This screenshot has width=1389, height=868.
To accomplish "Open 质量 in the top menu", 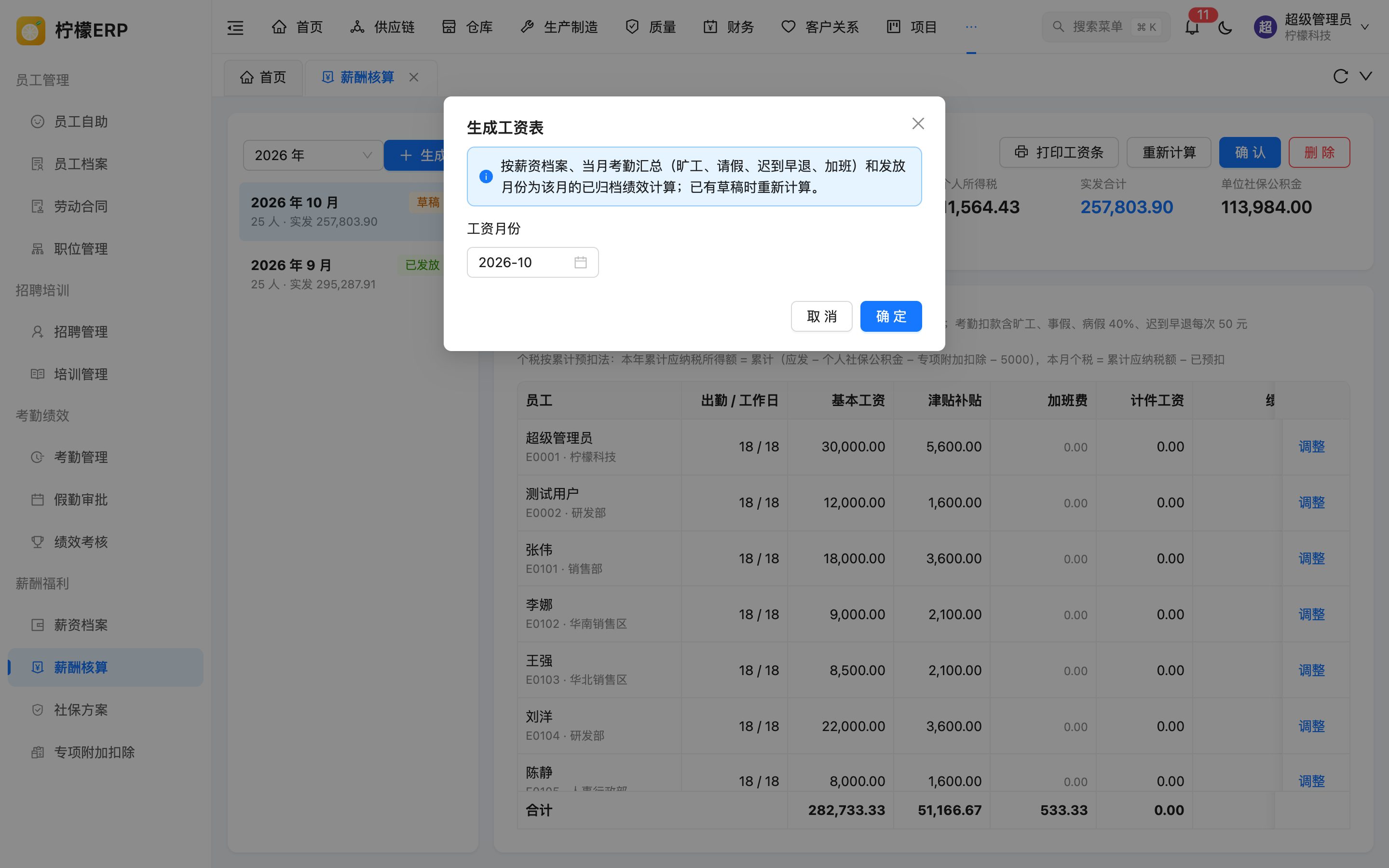I will click(x=650, y=27).
